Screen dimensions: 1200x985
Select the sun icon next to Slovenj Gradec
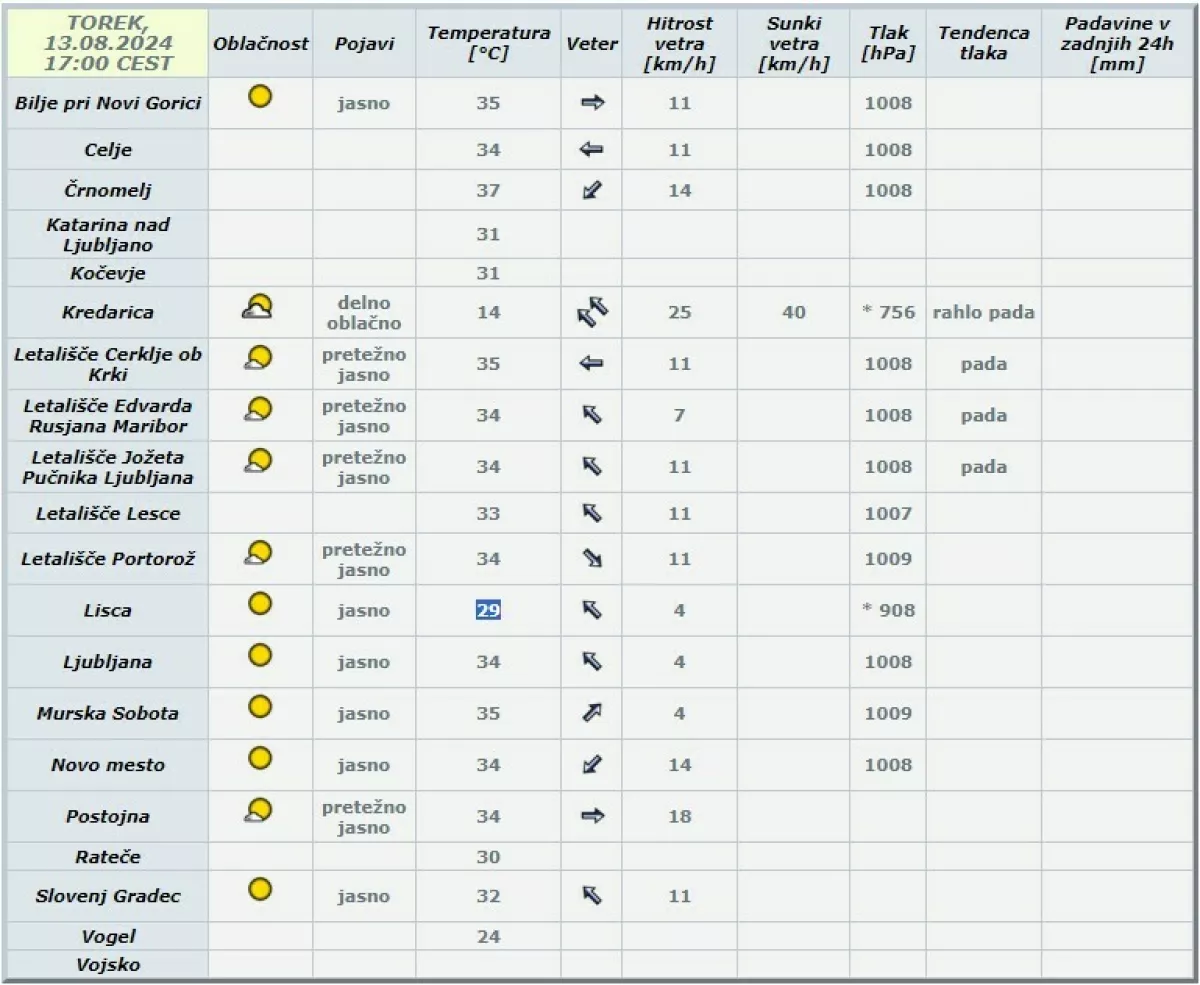point(260,889)
